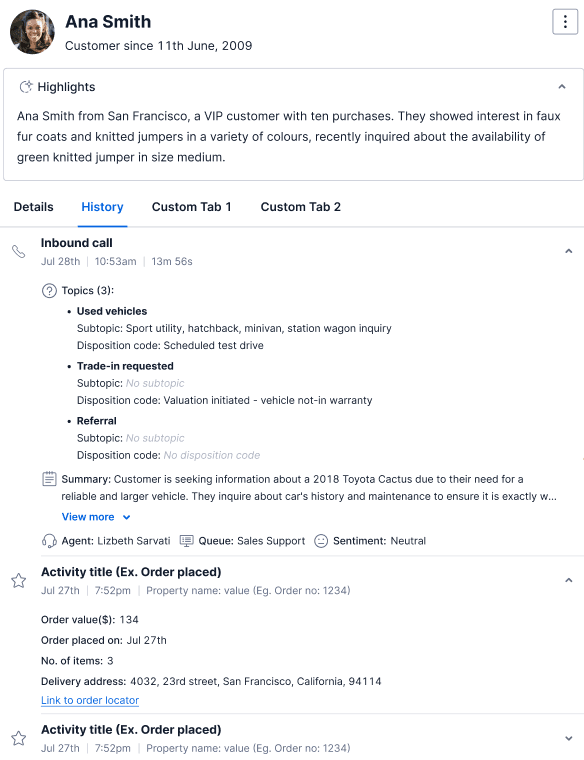Screen dimensions: 584x760
Task: Click the Neutral sentiment face icon
Action: click(x=321, y=541)
